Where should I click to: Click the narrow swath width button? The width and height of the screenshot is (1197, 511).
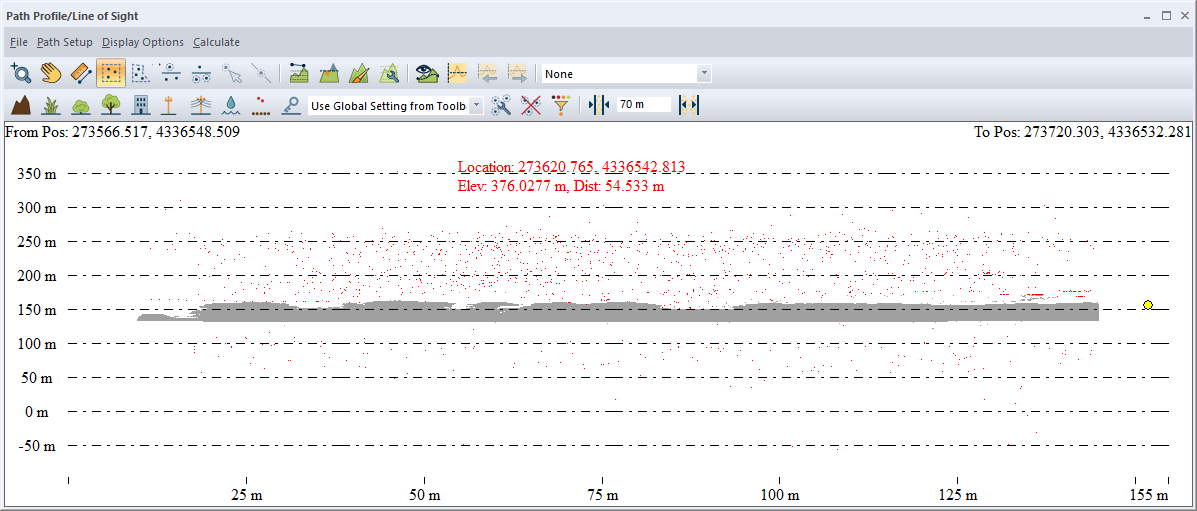point(598,105)
